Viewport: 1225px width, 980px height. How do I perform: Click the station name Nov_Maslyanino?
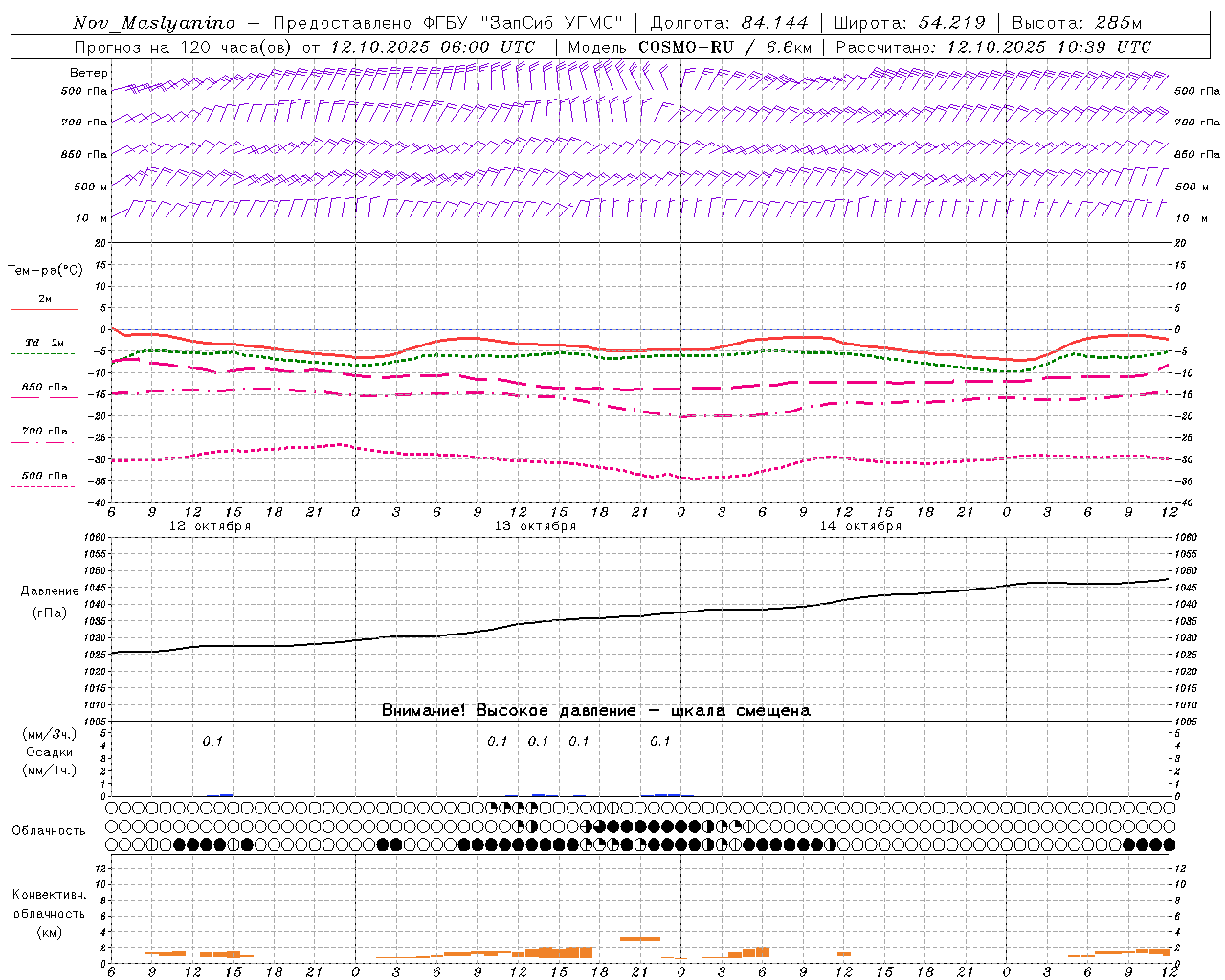pyautogui.click(x=154, y=23)
